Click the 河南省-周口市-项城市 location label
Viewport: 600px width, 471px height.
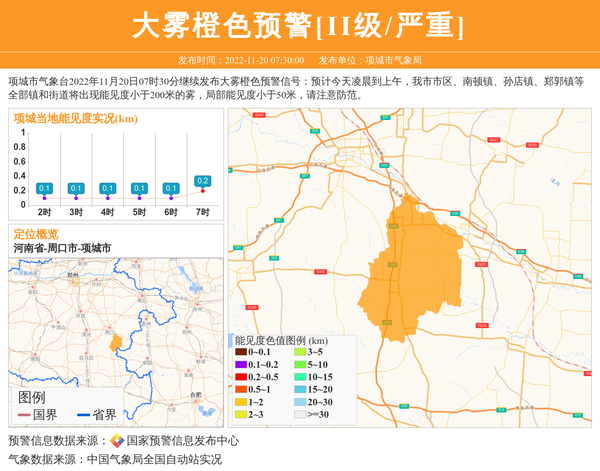(62, 247)
